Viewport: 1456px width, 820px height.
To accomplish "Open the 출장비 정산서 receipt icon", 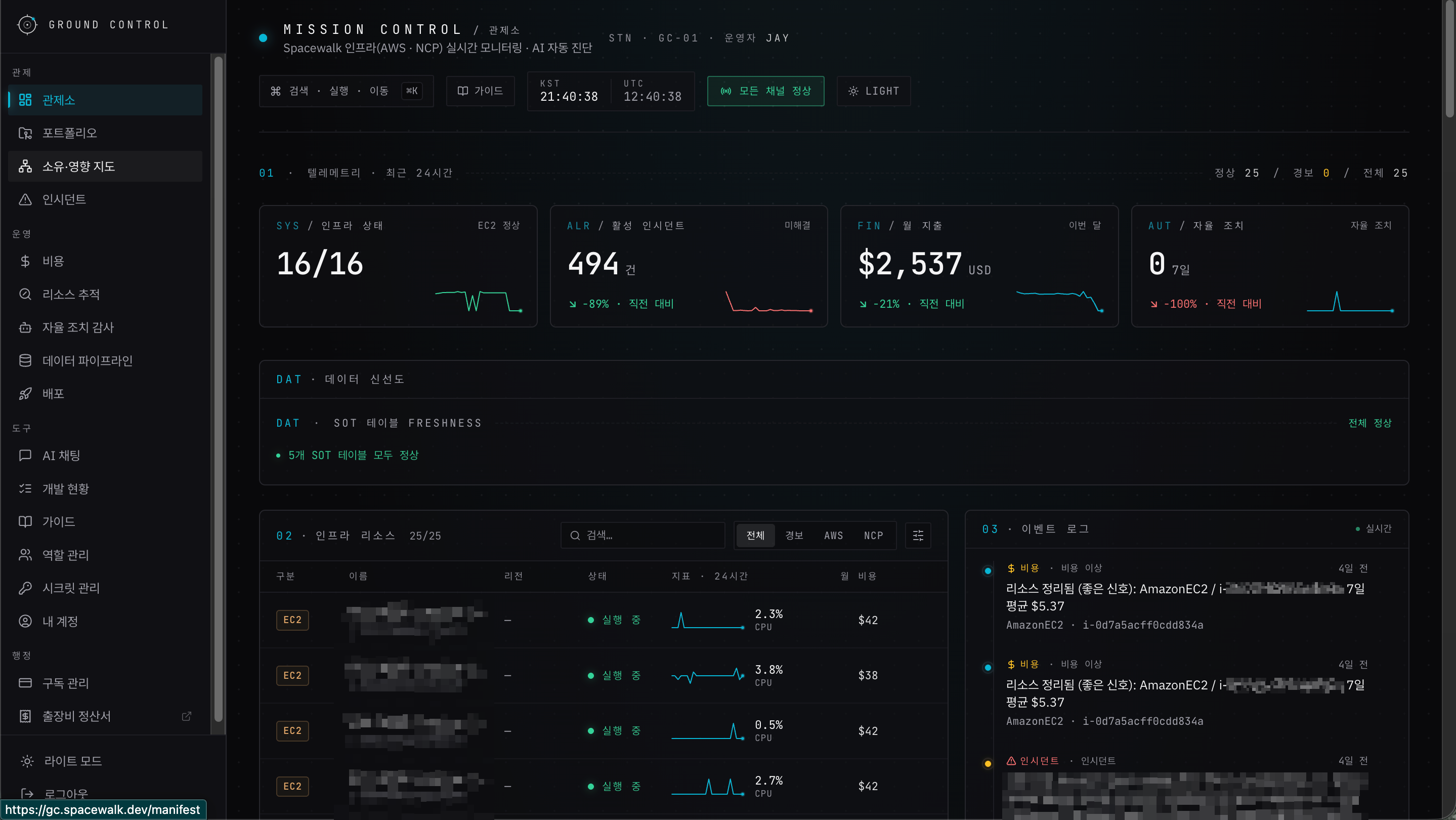I will [25, 717].
